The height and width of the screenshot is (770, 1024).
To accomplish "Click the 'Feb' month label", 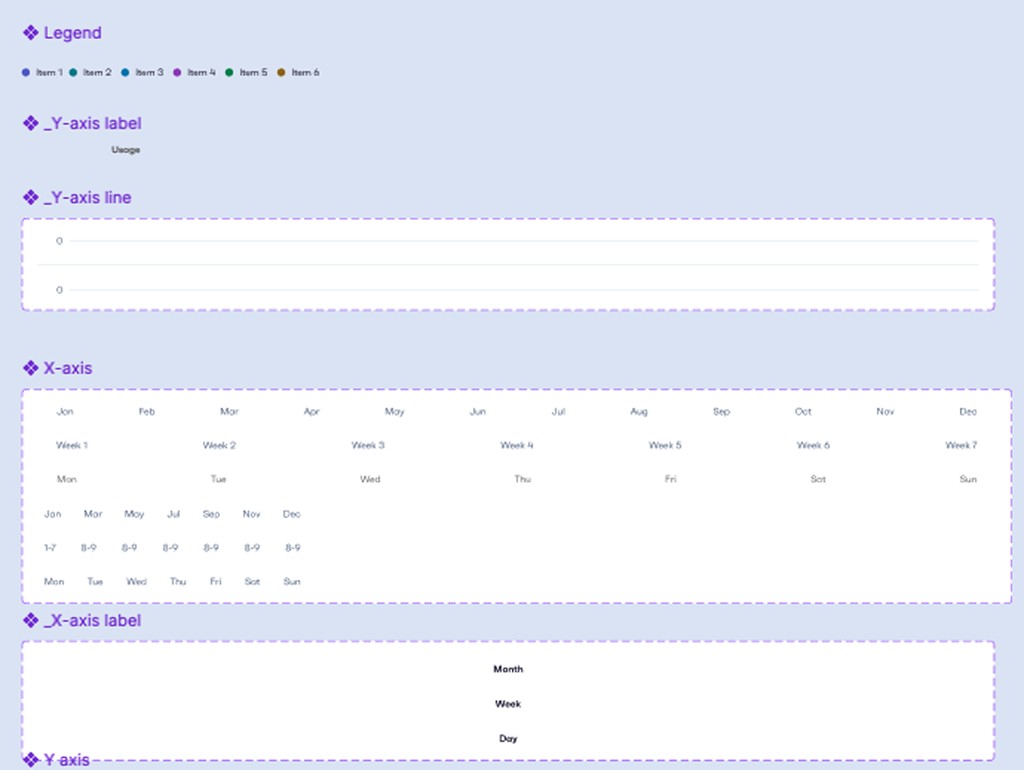I will pyautogui.click(x=146, y=411).
